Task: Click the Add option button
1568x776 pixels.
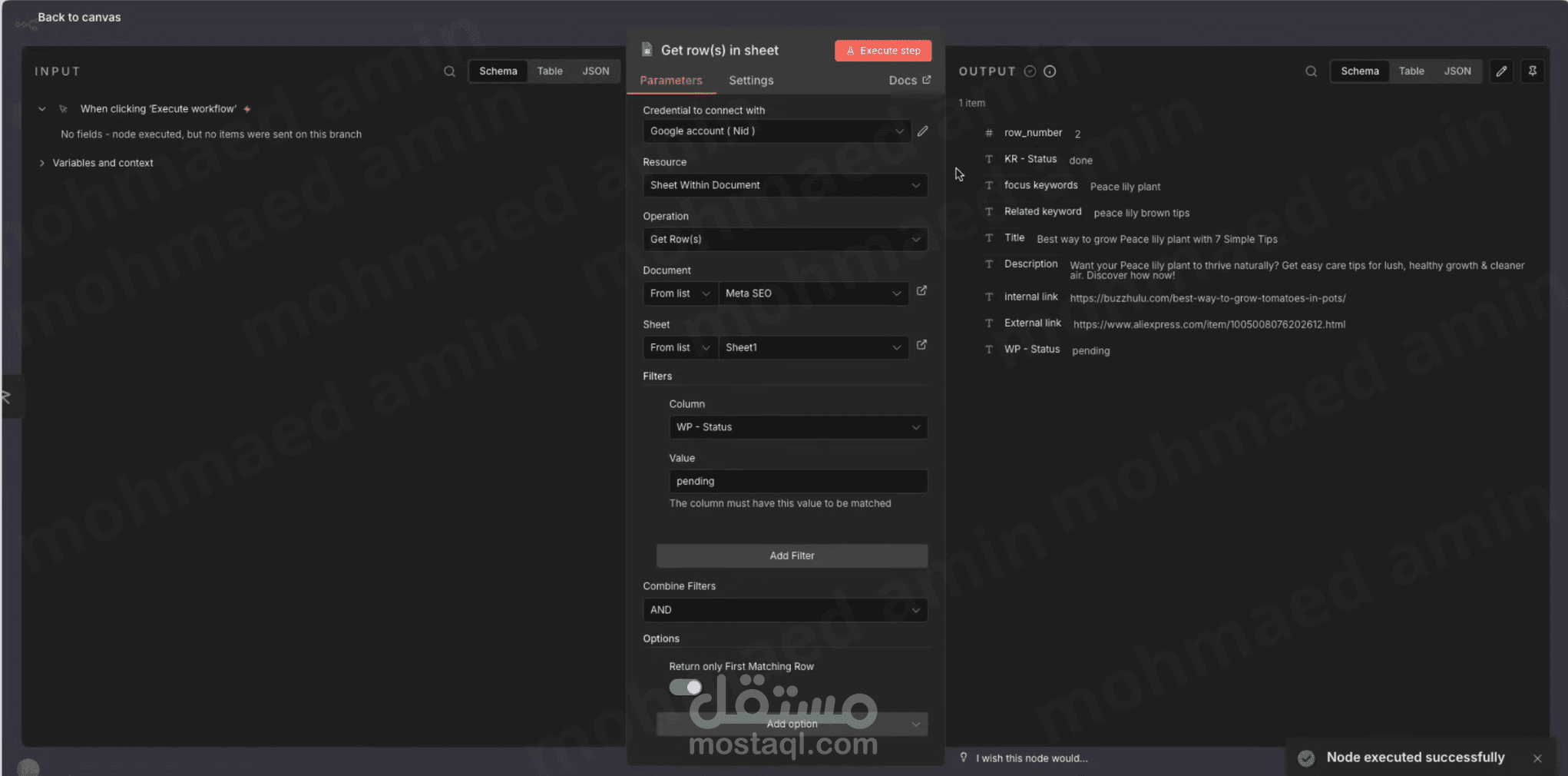Action: 792,724
